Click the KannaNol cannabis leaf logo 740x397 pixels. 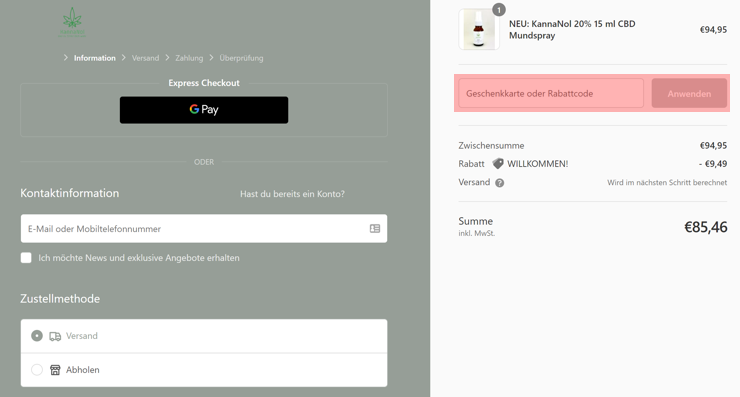(x=72, y=22)
